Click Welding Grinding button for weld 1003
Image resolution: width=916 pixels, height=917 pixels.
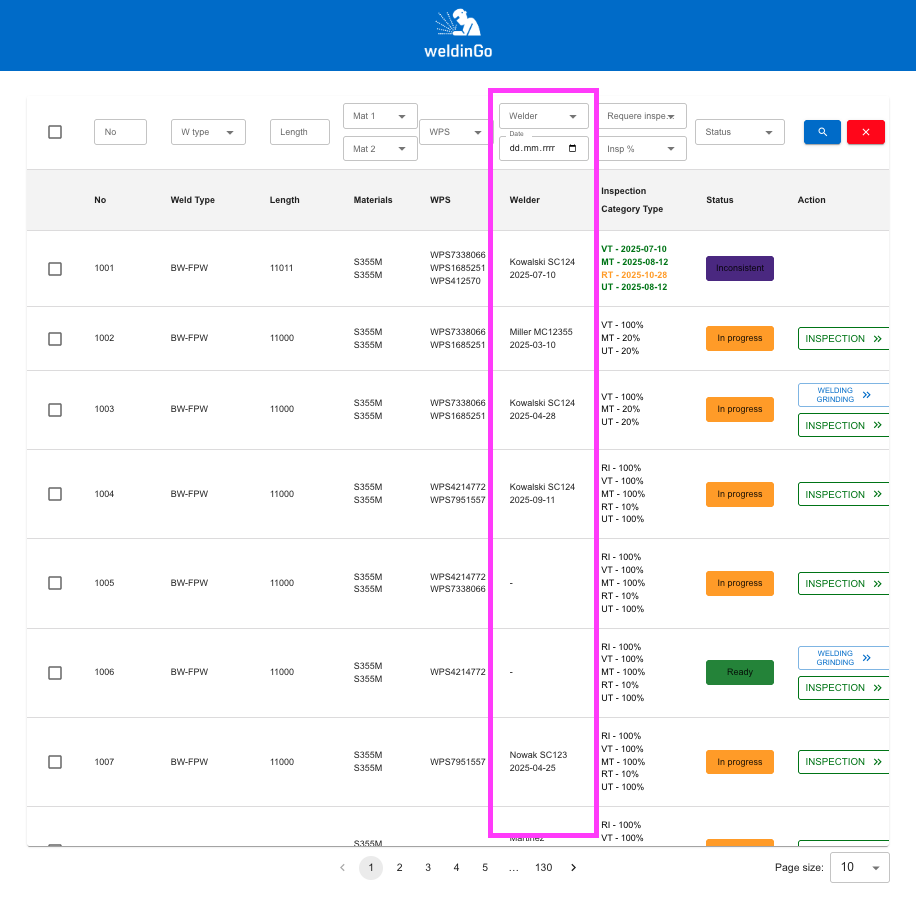click(843, 395)
